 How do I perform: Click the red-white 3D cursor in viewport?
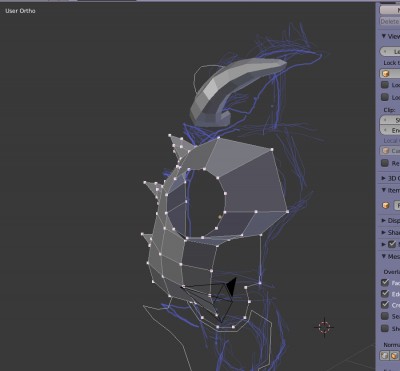(x=324, y=327)
